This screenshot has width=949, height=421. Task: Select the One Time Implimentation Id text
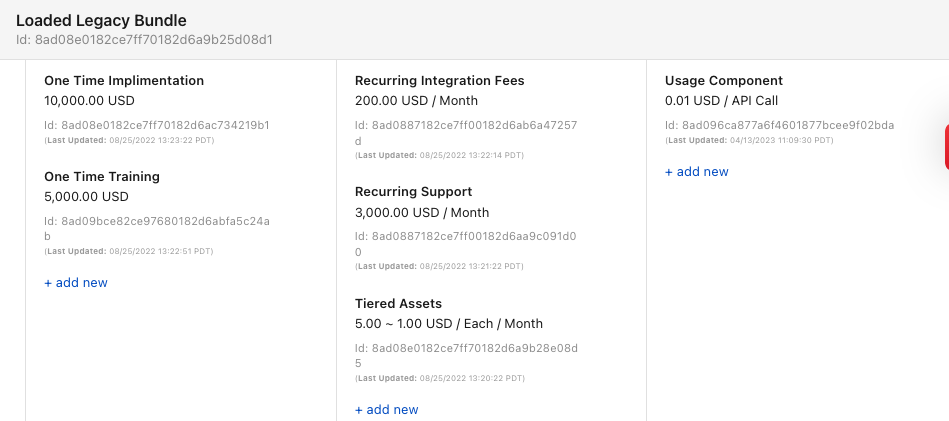pos(156,125)
